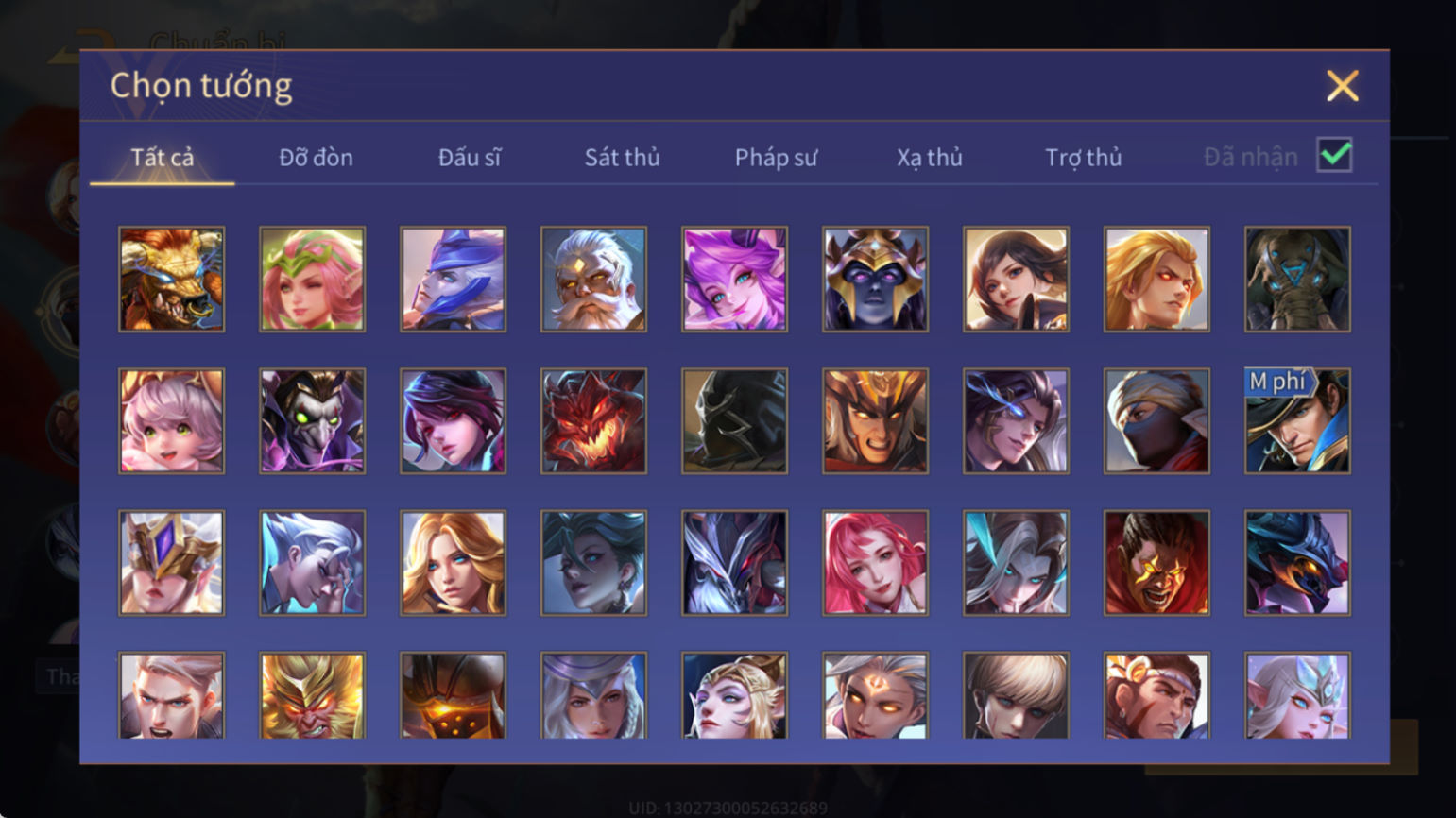The image size is (1456, 818).
Task: Select the golden monkey king hero
Action: 312,695
